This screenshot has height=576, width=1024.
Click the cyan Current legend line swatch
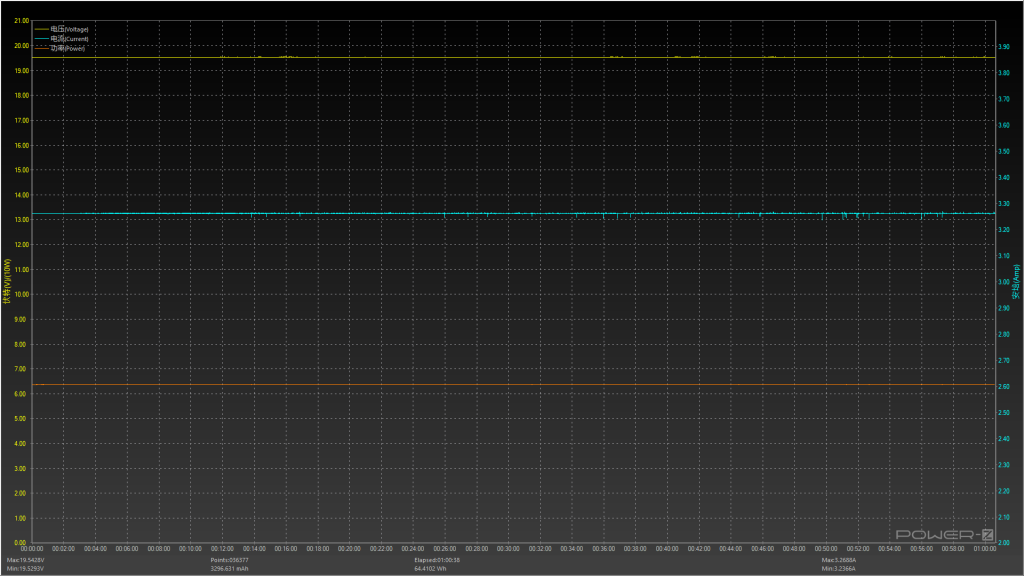[42, 39]
